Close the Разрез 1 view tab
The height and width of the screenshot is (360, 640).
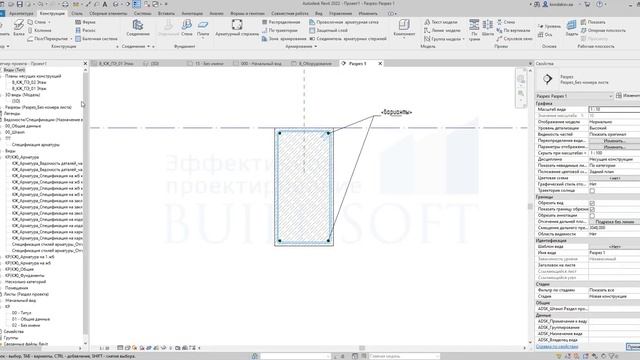(380, 64)
